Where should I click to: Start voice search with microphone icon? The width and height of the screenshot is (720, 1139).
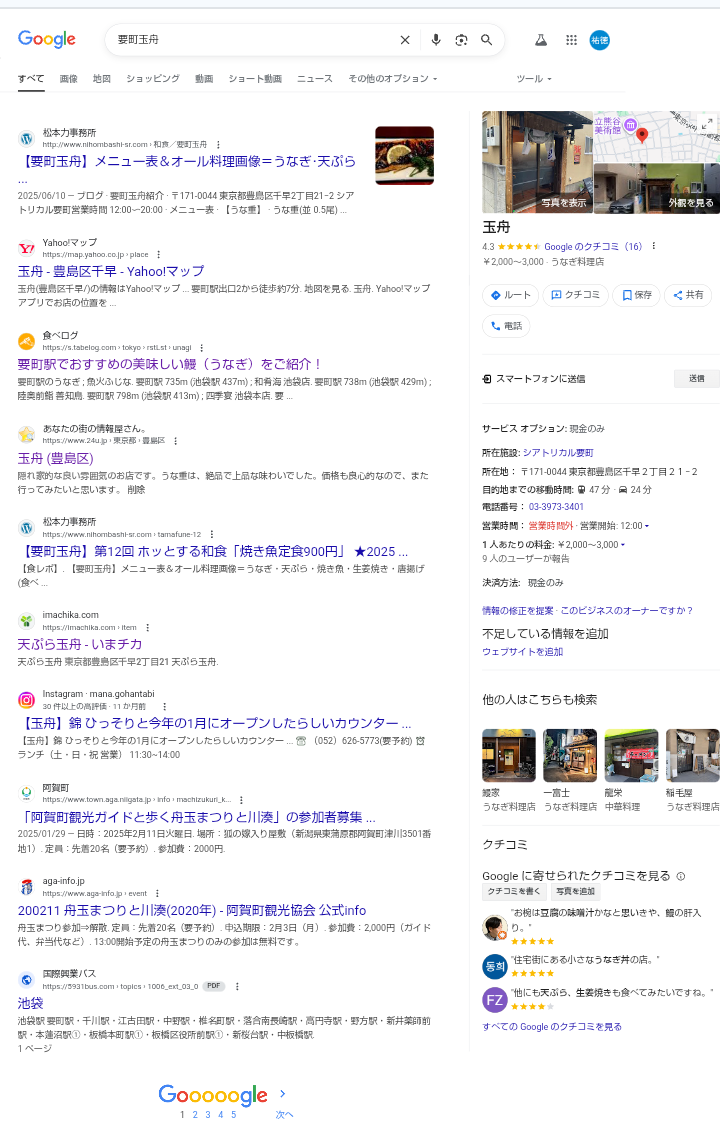pos(436,40)
